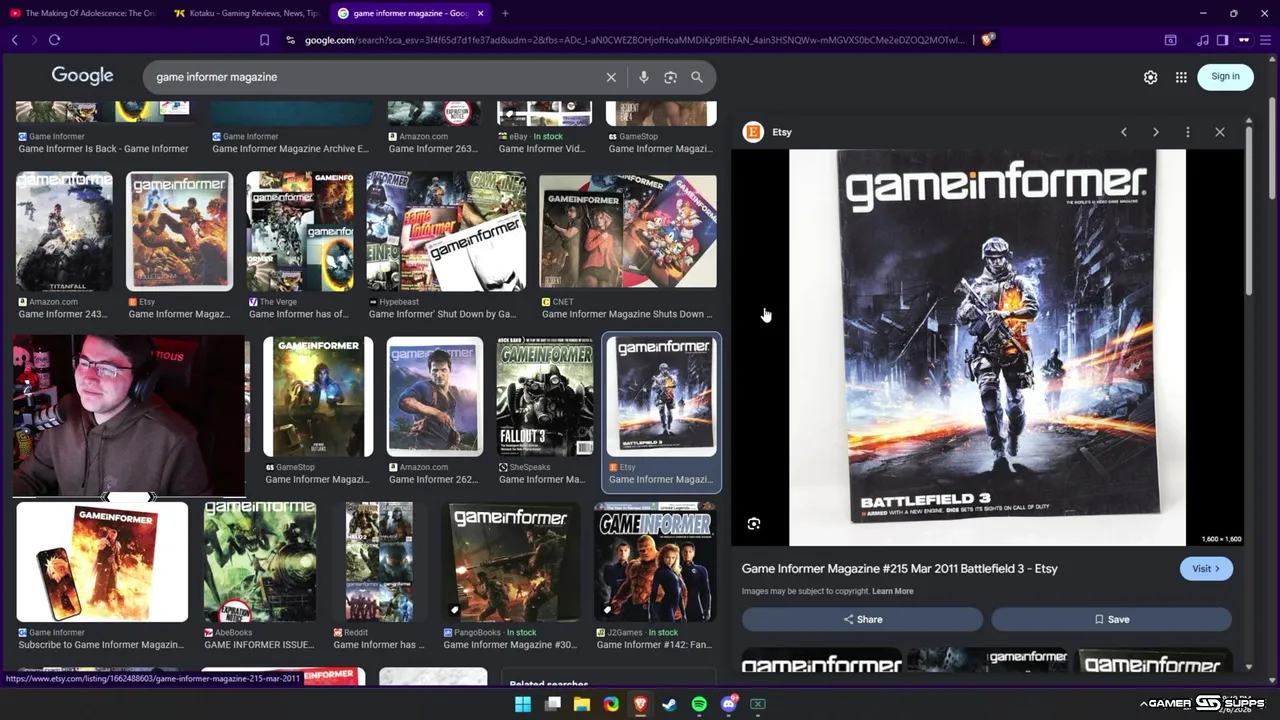Sign in to Google account

(1225, 76)
